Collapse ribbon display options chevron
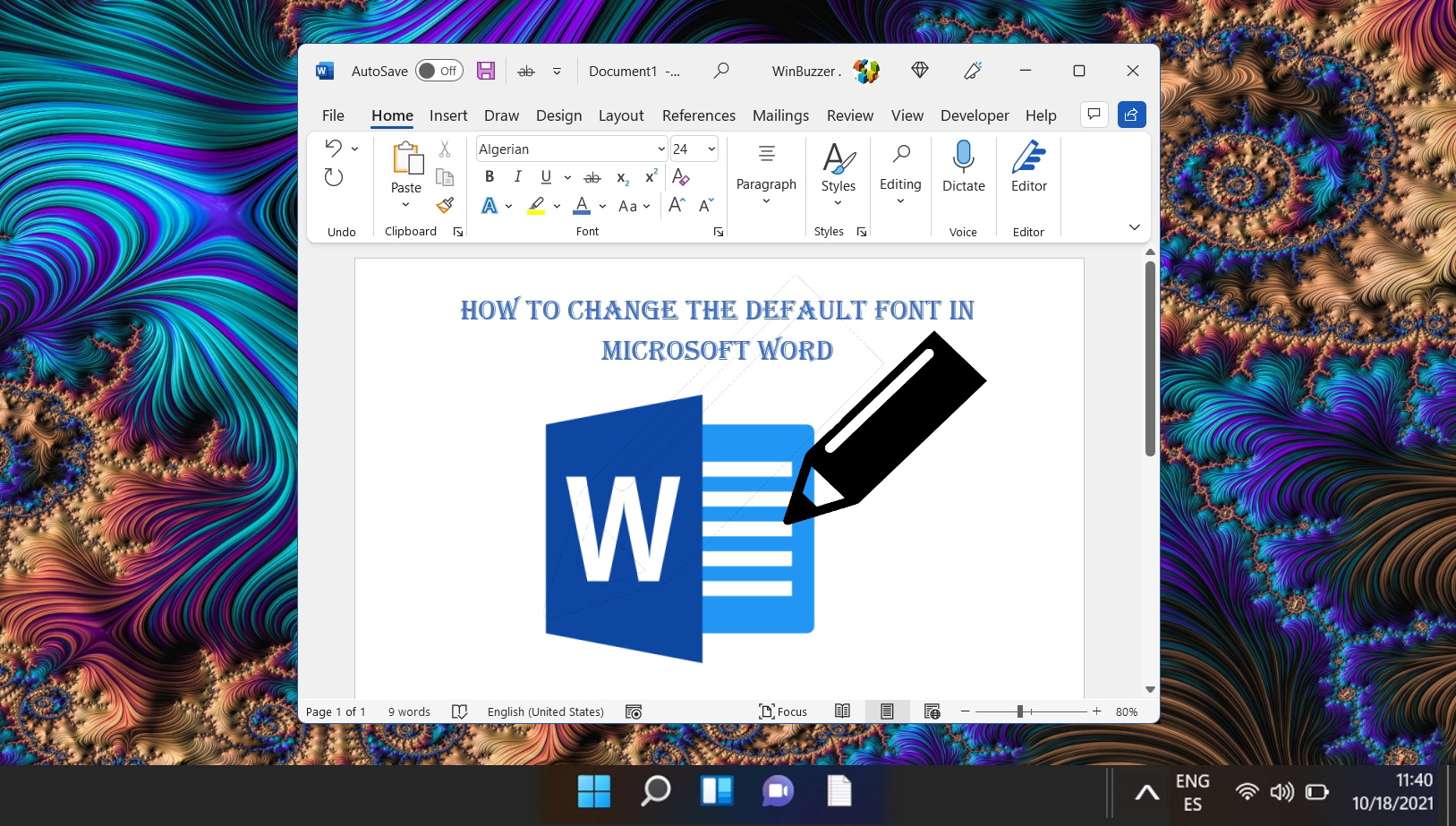 point(1134,227)
